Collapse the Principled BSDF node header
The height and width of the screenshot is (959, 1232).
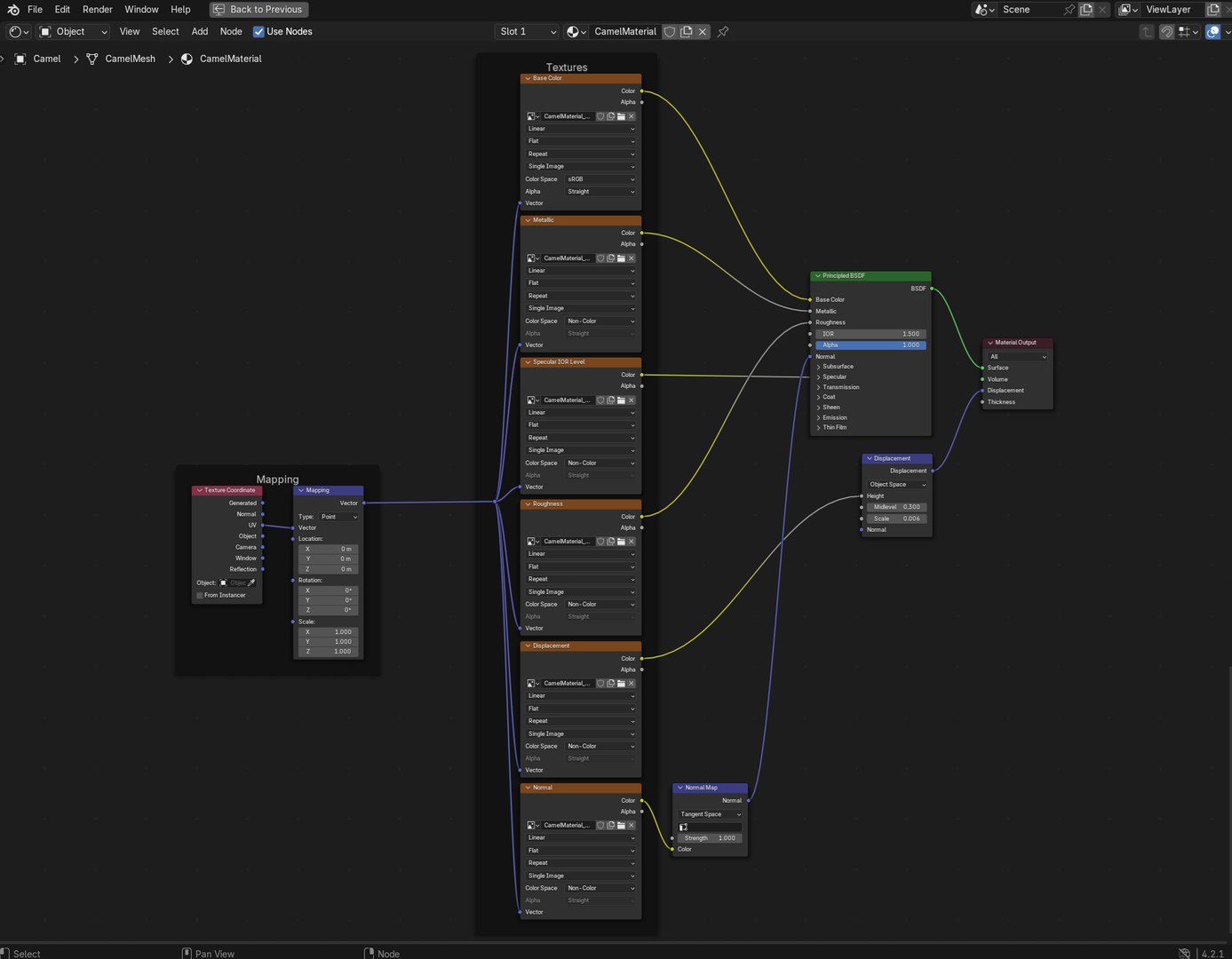(x=818, y=275)
